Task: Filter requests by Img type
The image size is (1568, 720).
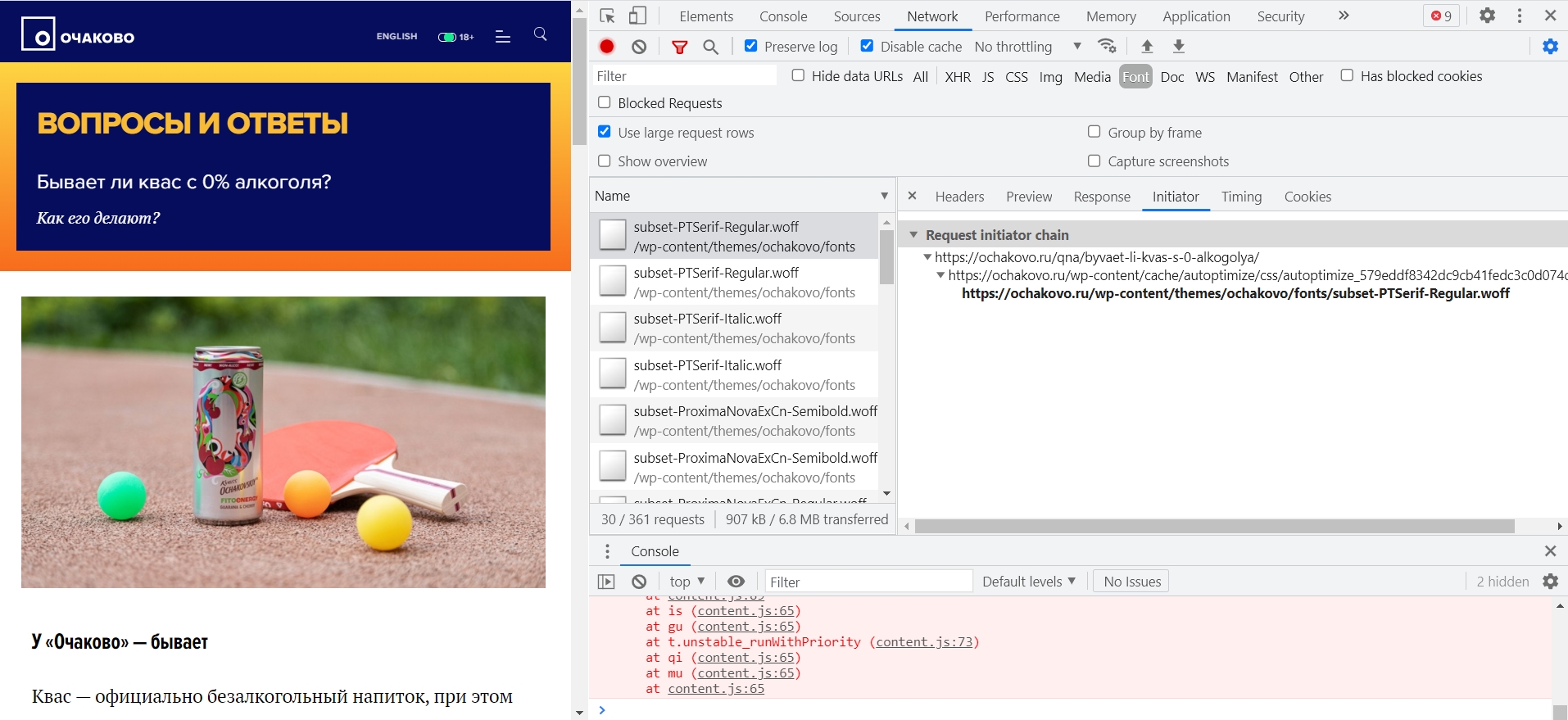Action: (1050, 77)
